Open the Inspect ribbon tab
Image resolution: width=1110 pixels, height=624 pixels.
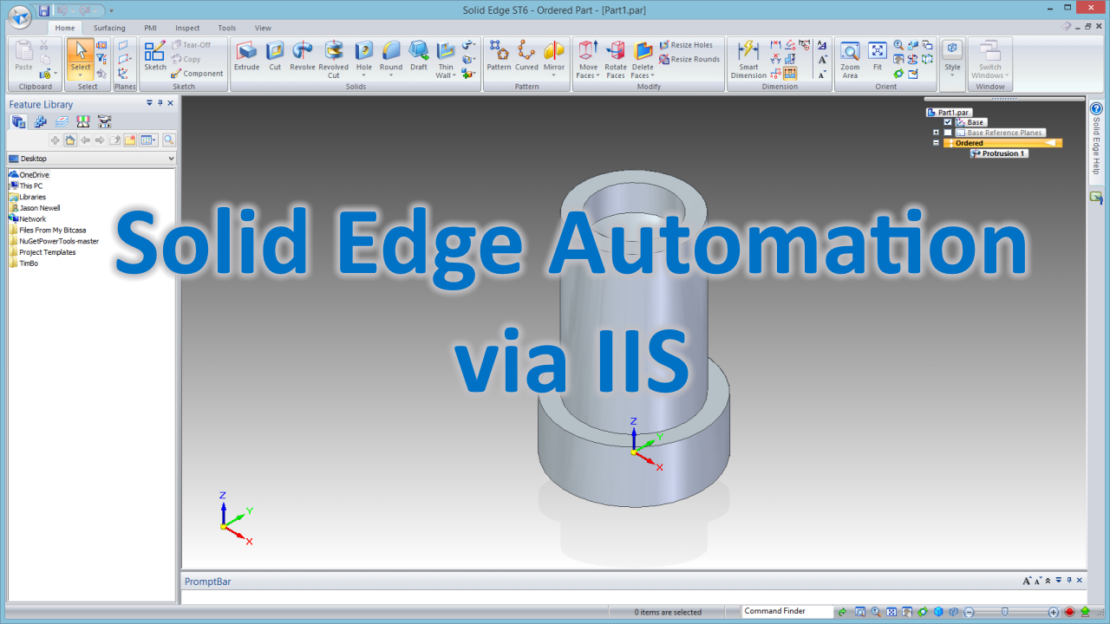click(187, 28)
